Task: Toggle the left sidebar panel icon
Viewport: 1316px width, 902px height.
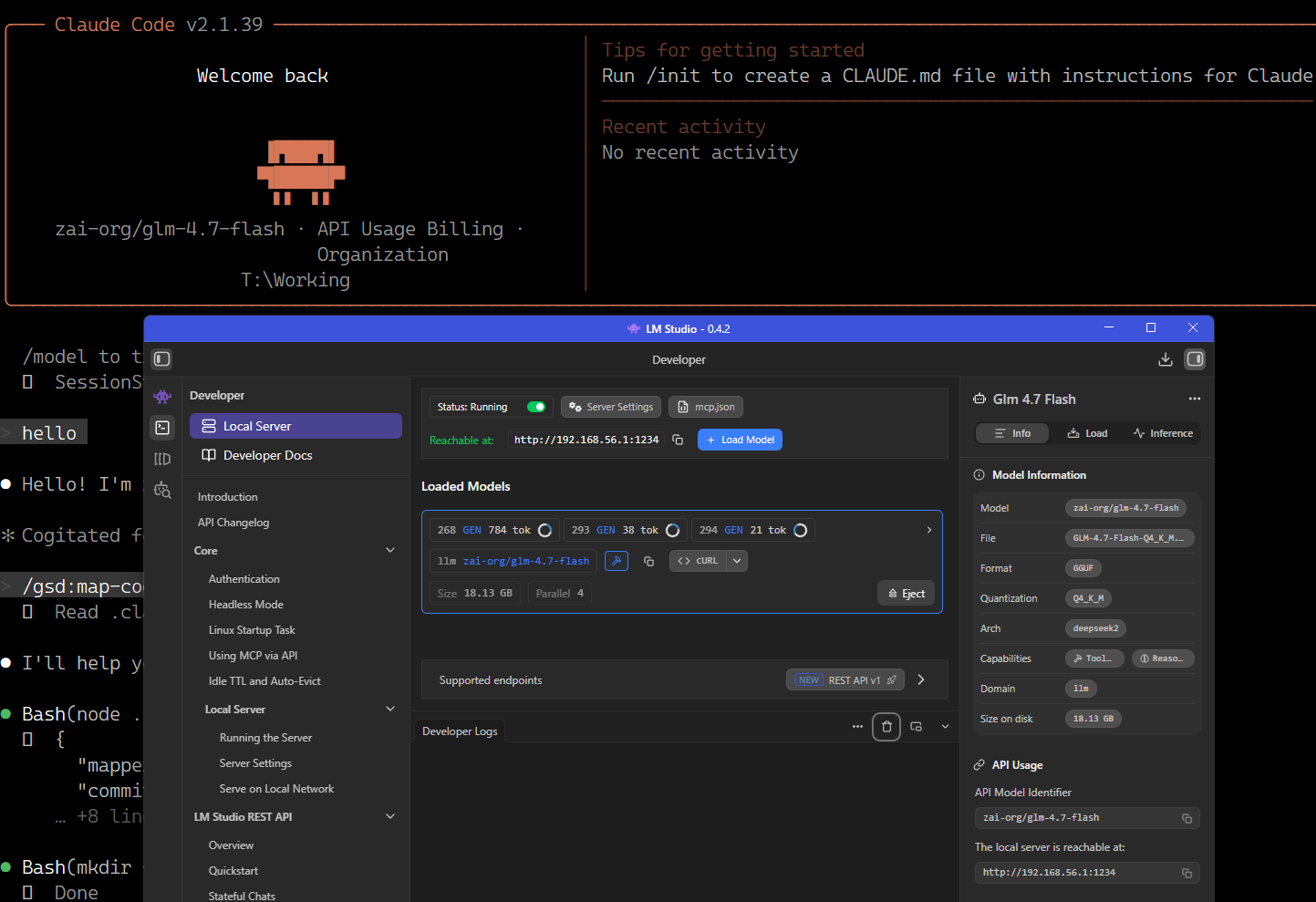Action: (x=162, y=359)
